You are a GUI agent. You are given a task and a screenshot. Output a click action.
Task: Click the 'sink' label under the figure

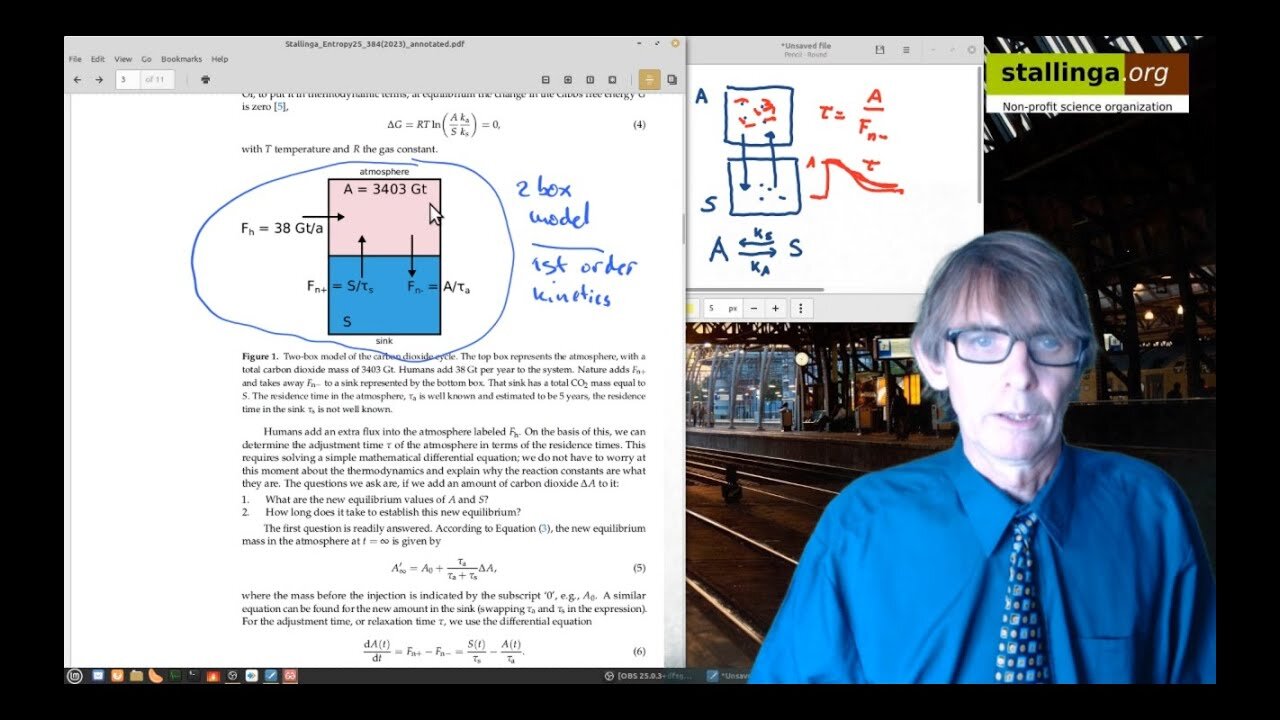pos(384,341)
